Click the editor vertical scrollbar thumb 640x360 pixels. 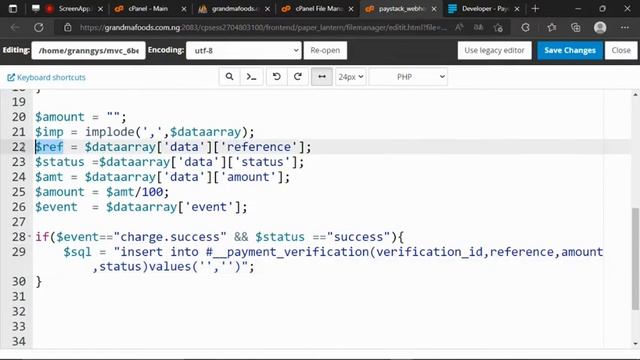click(x=635, y=259)
